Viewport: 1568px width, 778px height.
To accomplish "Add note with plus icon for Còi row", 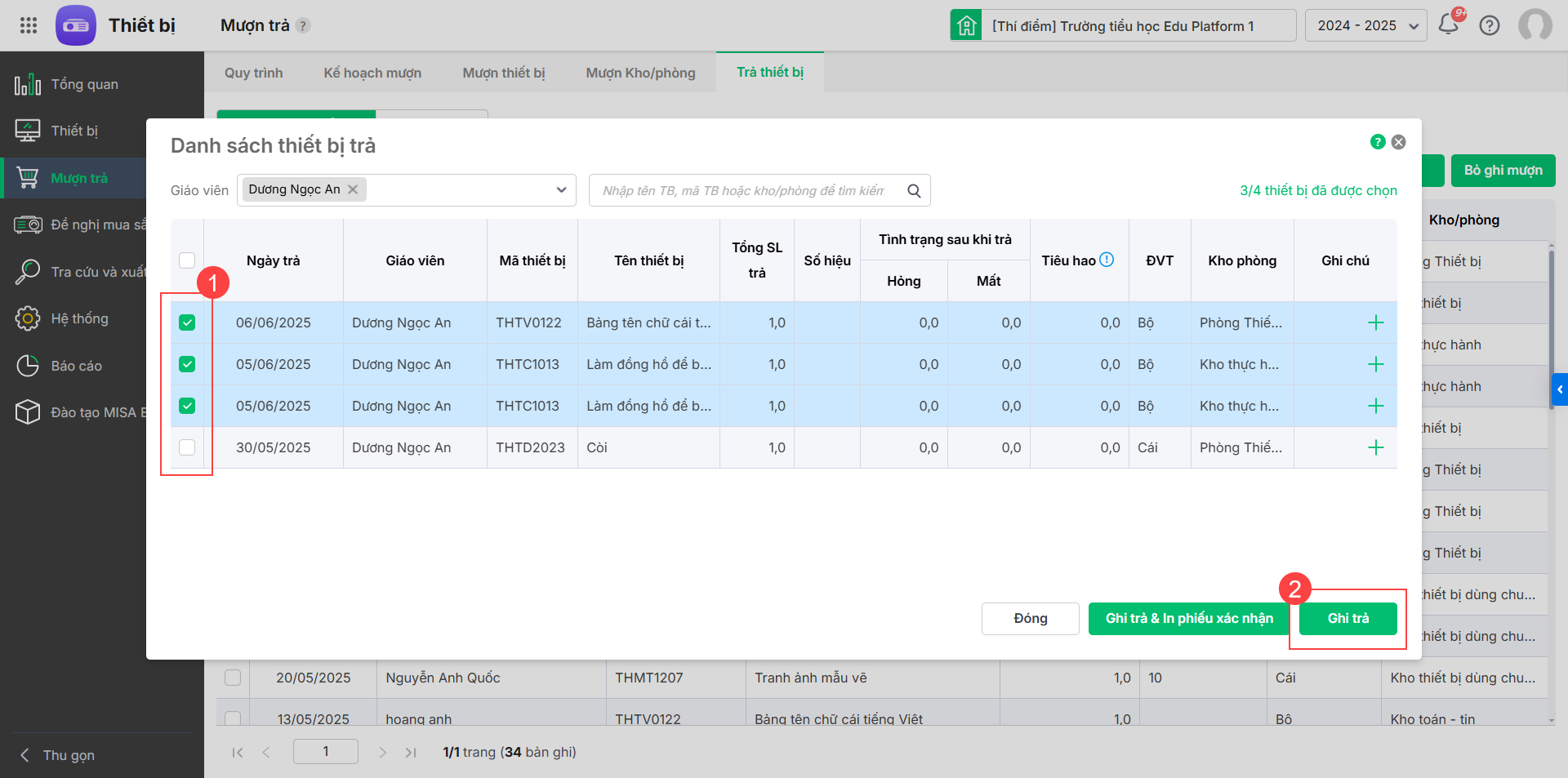I will point(1375,447).
